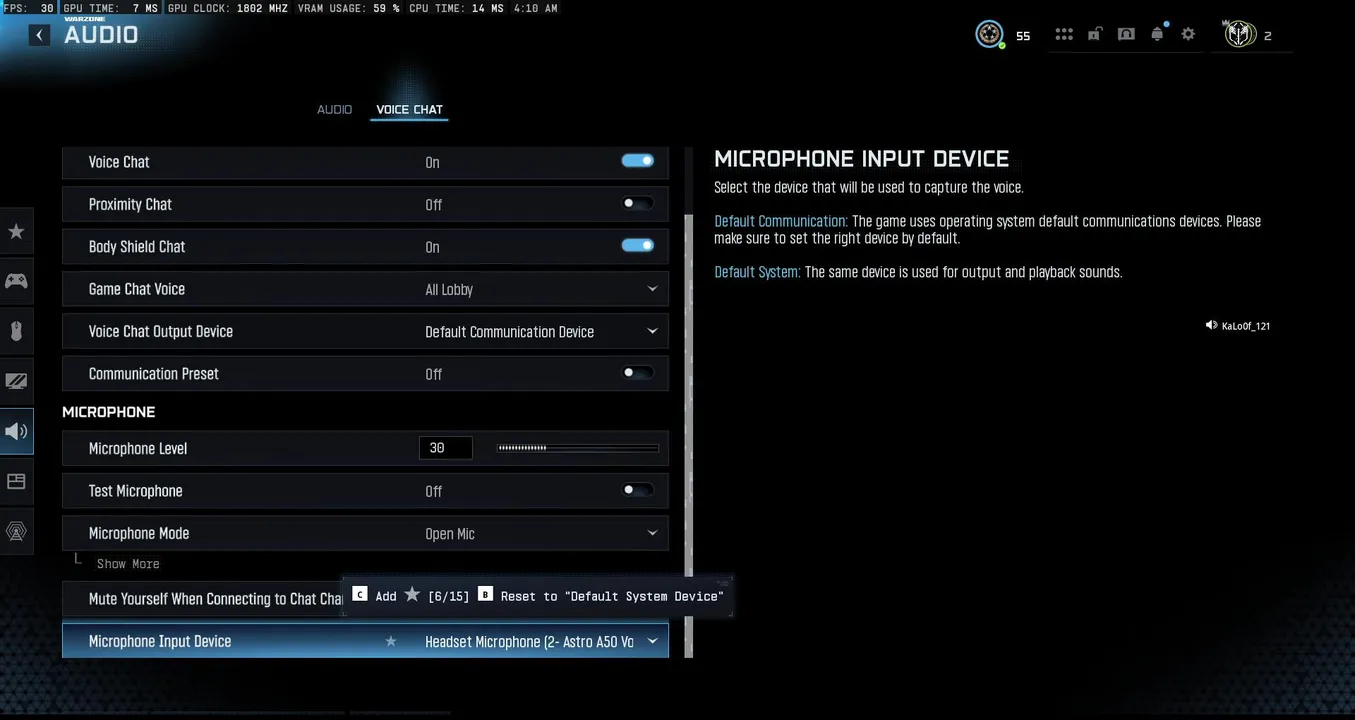Adjust the Microphone Level slider
Image resolution: width=1355 pixels, height=720 pixels.
tap(578, 448)
